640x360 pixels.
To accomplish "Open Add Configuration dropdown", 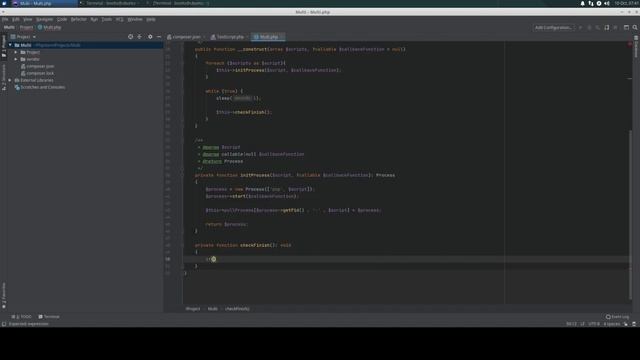I will click(553, 27).
